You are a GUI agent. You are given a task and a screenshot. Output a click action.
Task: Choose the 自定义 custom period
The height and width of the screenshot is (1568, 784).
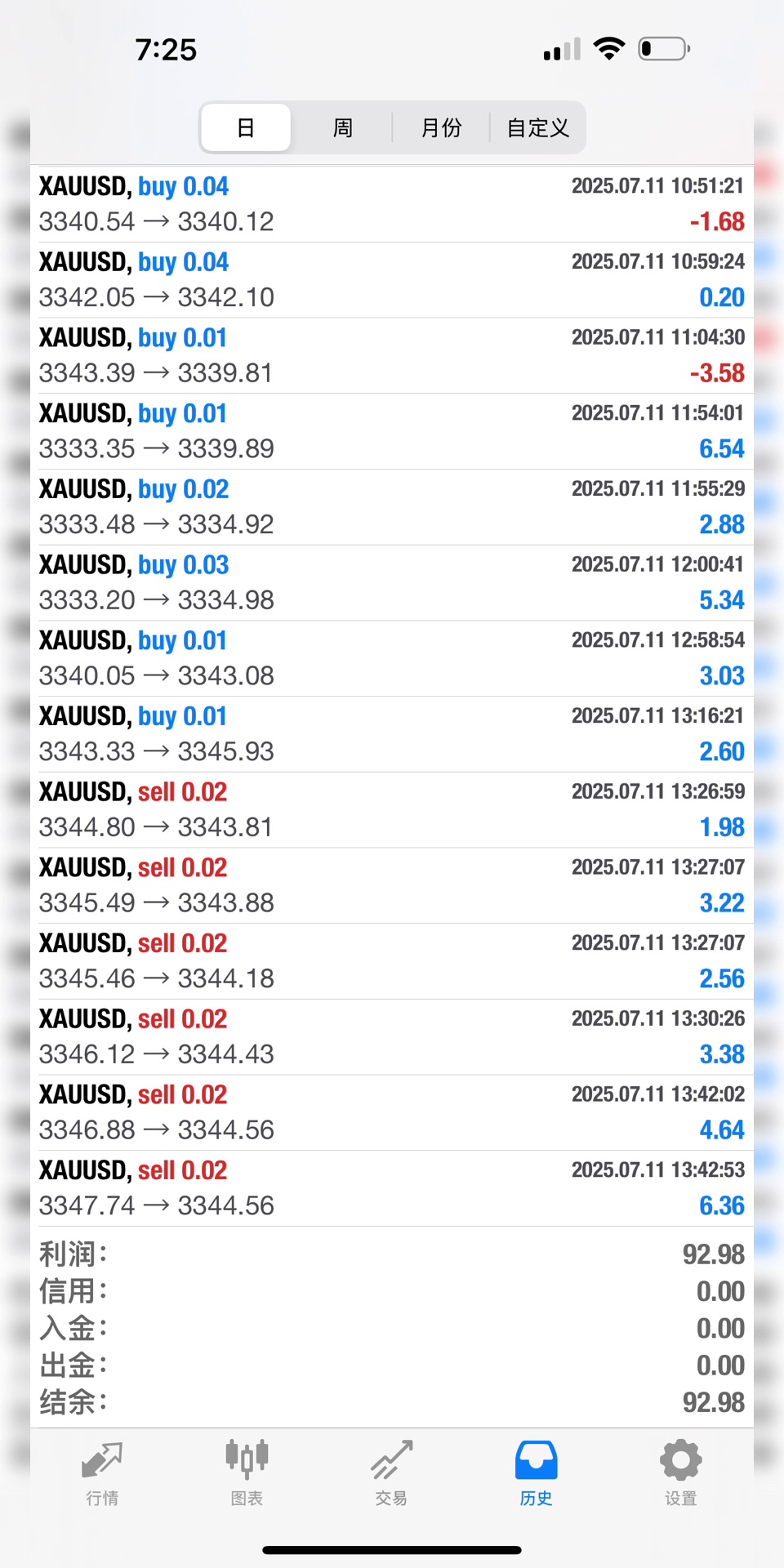537,127
